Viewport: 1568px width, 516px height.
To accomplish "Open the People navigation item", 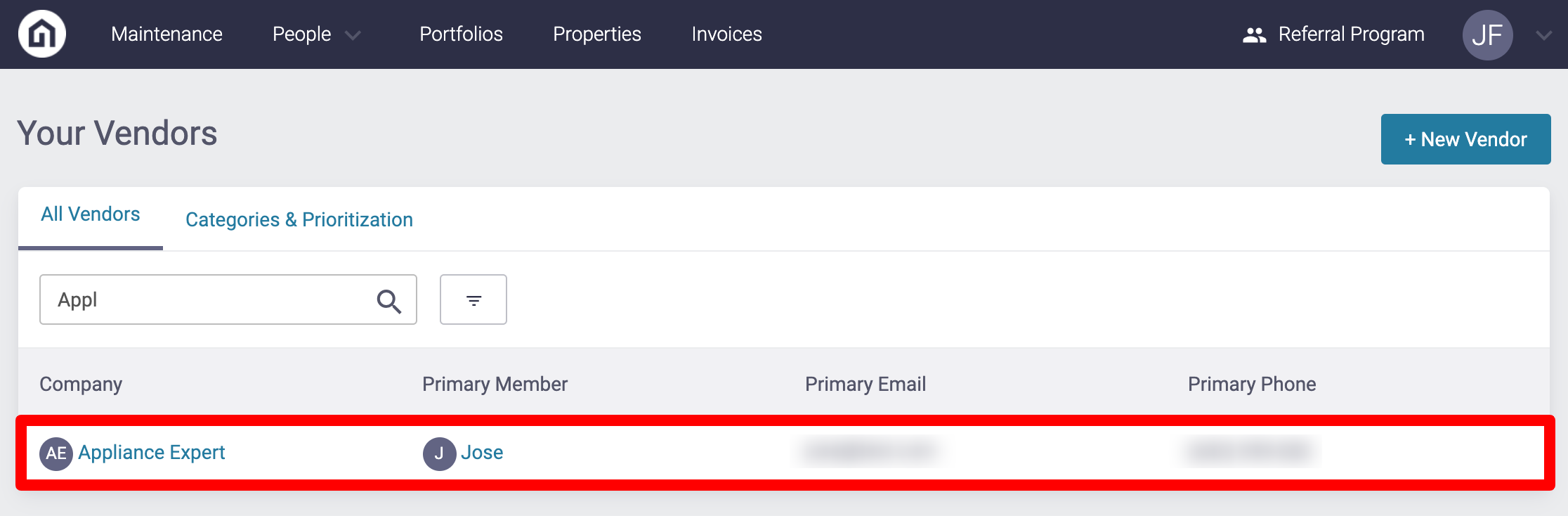I will tap(301, 34).
